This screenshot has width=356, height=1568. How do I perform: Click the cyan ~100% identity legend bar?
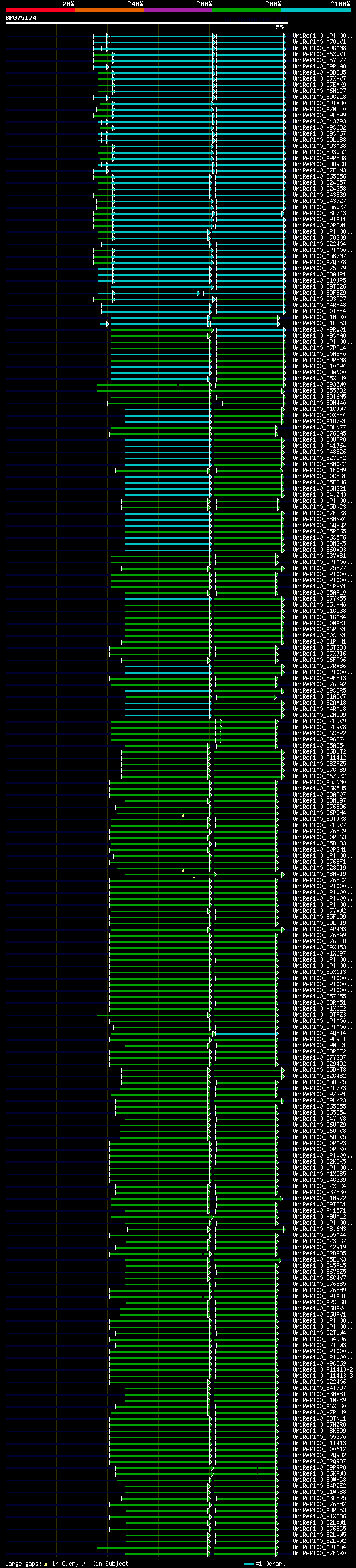317,10
